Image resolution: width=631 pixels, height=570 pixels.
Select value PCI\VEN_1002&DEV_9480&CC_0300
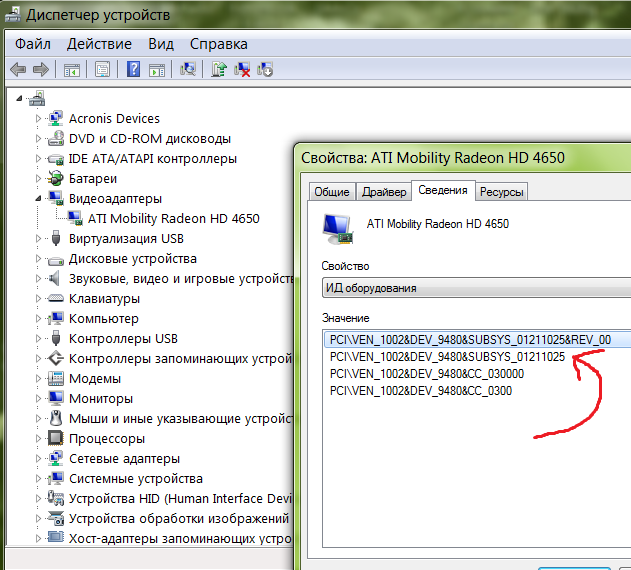coord(421,390)
